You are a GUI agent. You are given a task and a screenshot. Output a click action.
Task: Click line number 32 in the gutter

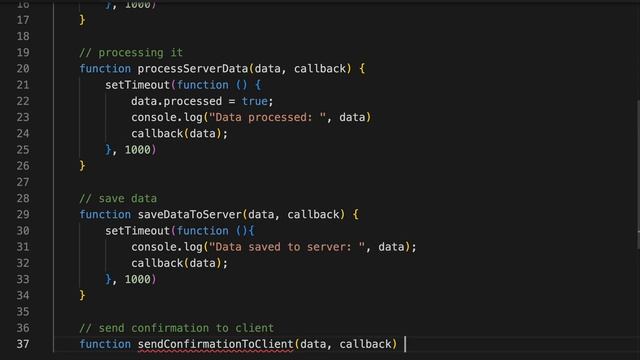(x=23, y=263)
